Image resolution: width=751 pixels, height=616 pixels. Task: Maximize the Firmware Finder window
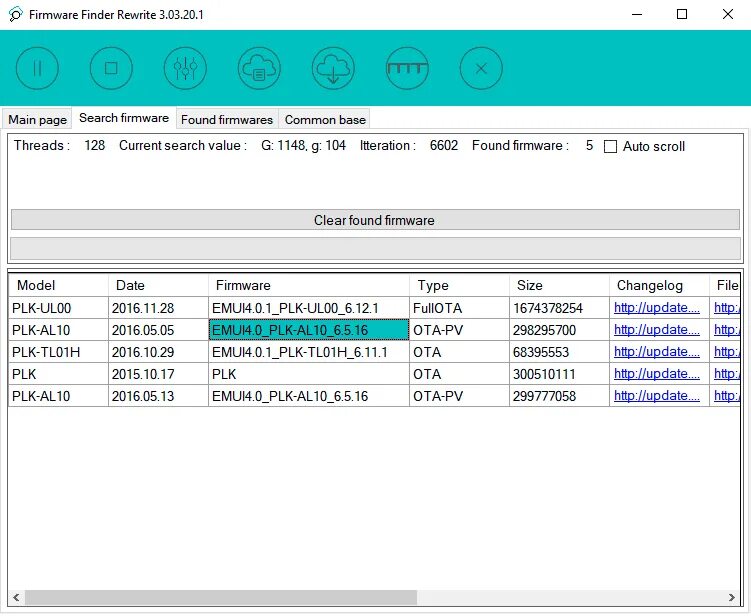[x=682, y=14]
